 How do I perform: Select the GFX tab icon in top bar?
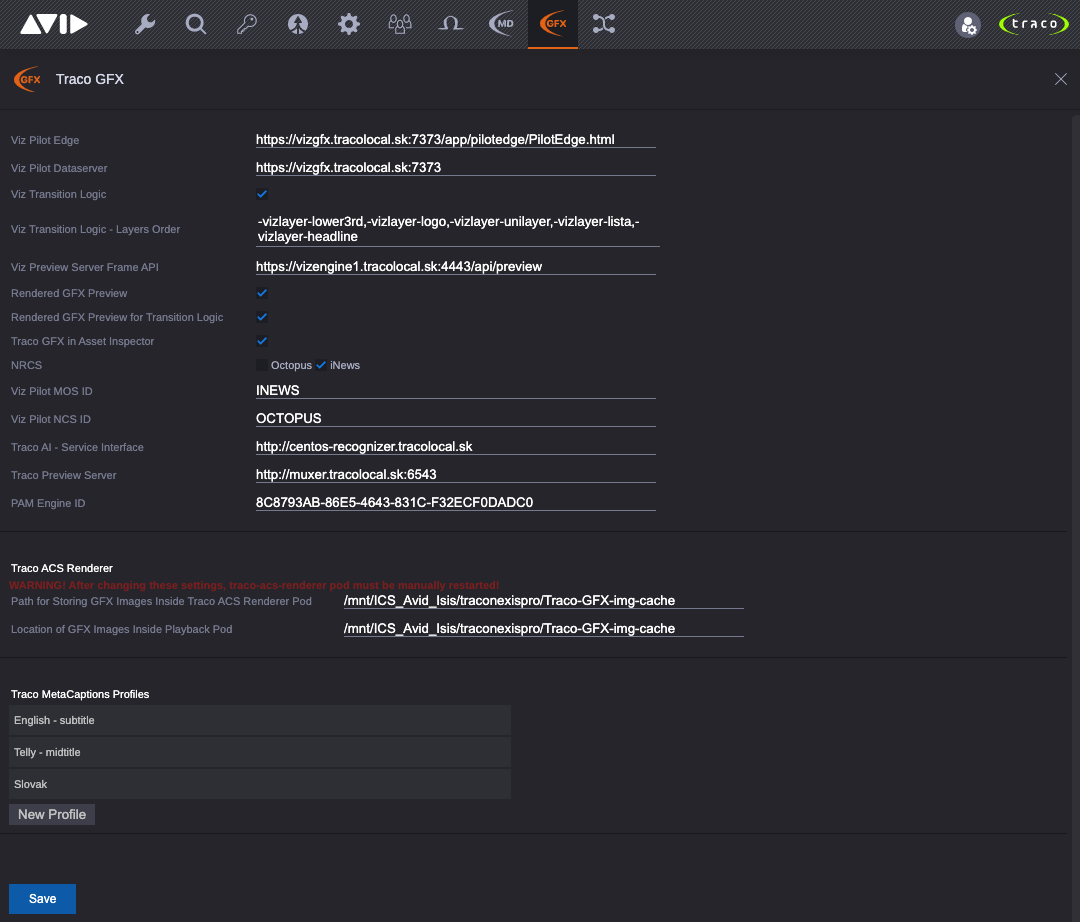[x=552, y=24]
